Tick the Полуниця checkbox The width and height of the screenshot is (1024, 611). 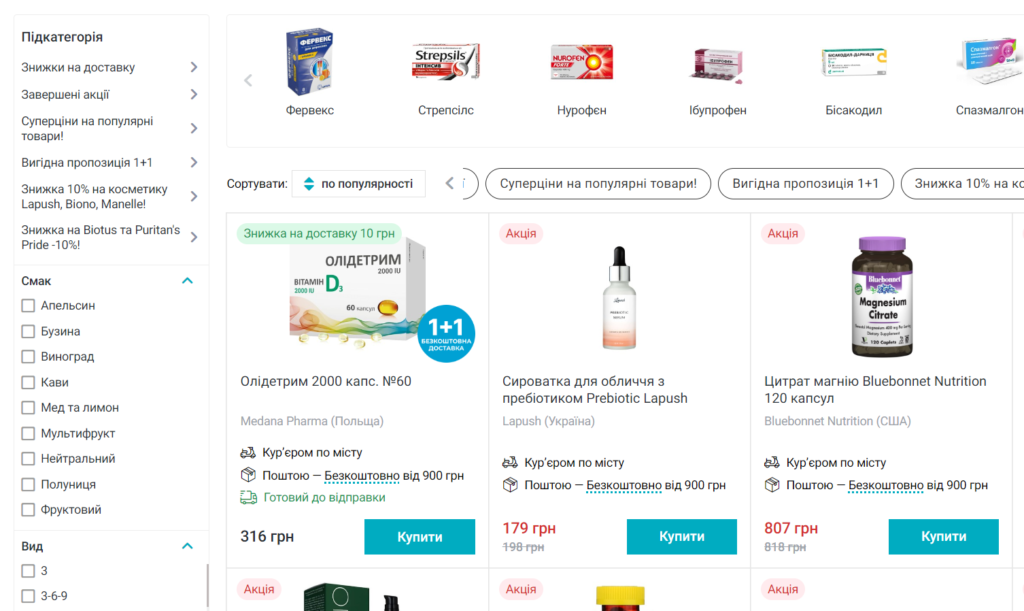coord(28,484)
